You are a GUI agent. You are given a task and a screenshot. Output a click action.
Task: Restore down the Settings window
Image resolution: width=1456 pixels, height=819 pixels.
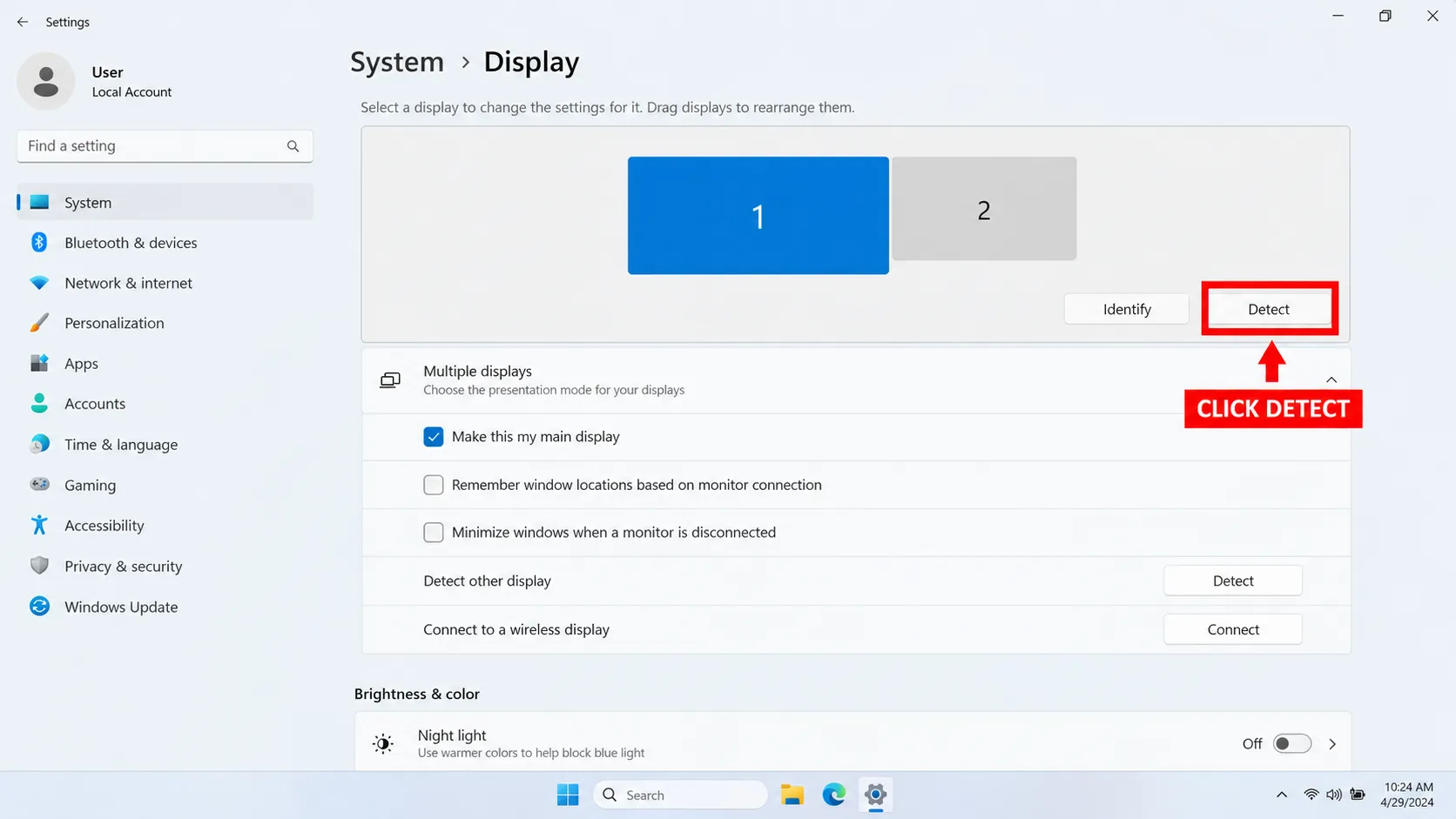pos(1385,16)
